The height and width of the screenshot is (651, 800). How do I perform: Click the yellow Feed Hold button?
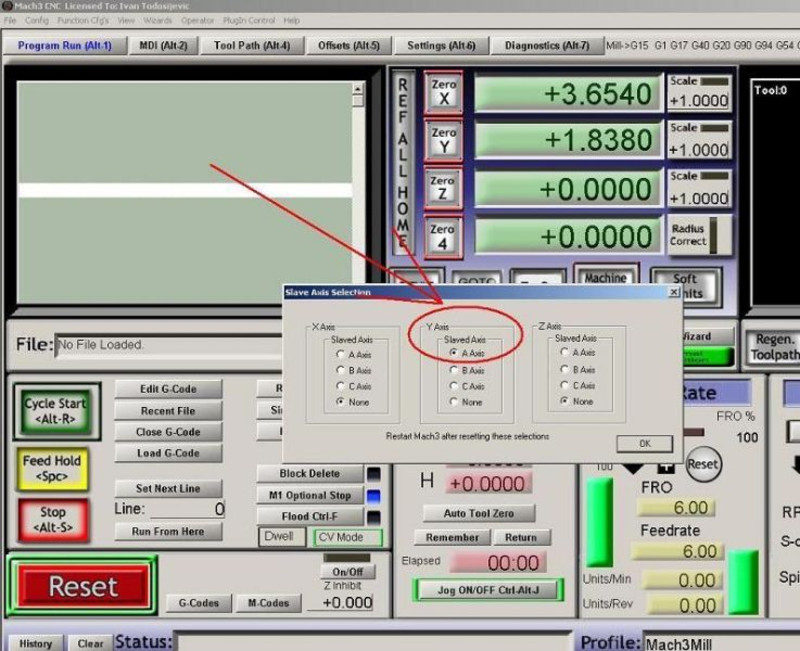(x=52, y=467)
